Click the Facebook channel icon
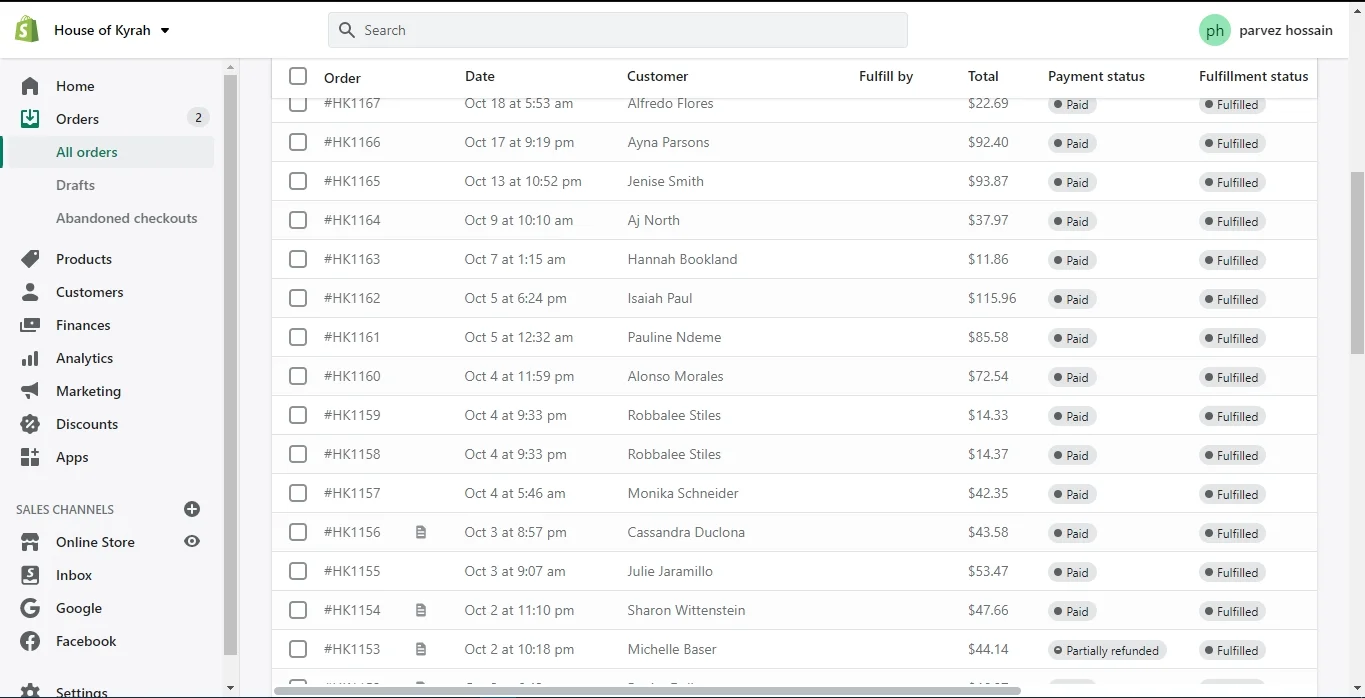Image resolution: width=1365 pixels, height=698 pixels. [x=30, y=641]
